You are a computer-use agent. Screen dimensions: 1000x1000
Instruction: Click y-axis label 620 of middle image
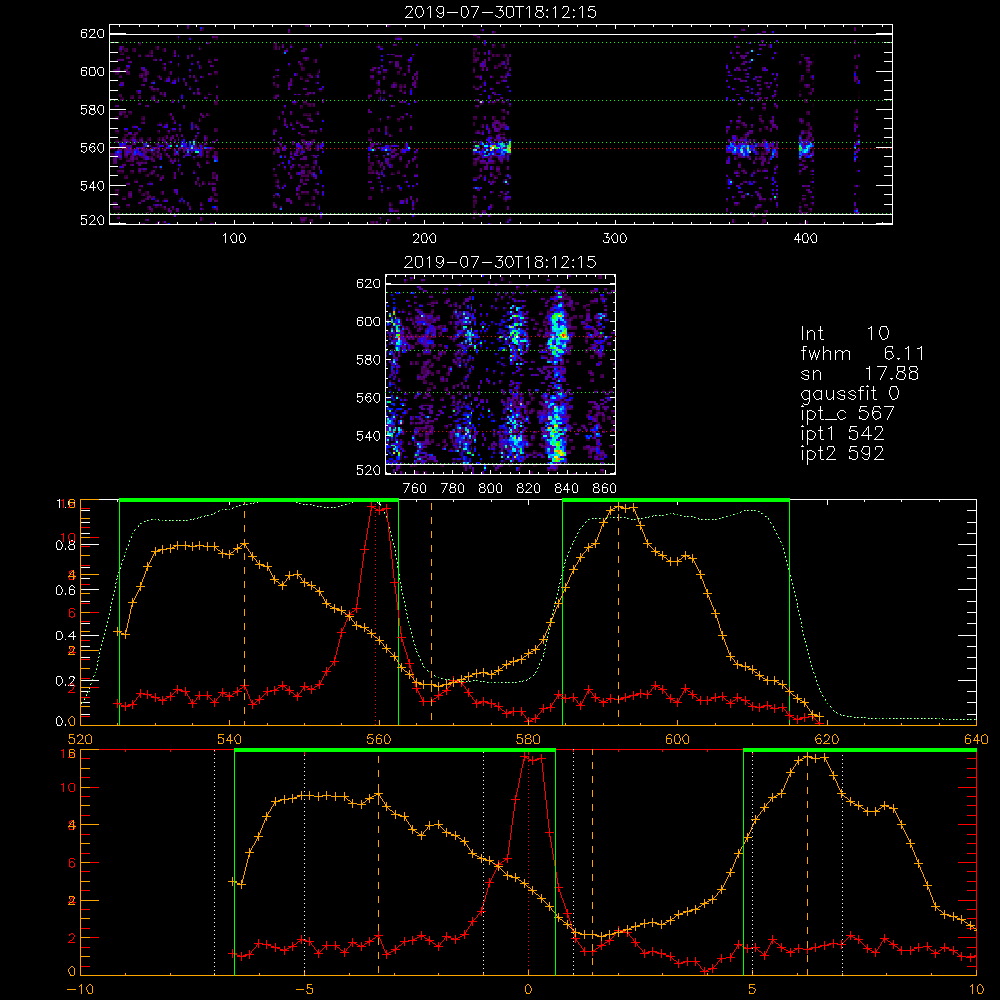[x=368, y=284]
